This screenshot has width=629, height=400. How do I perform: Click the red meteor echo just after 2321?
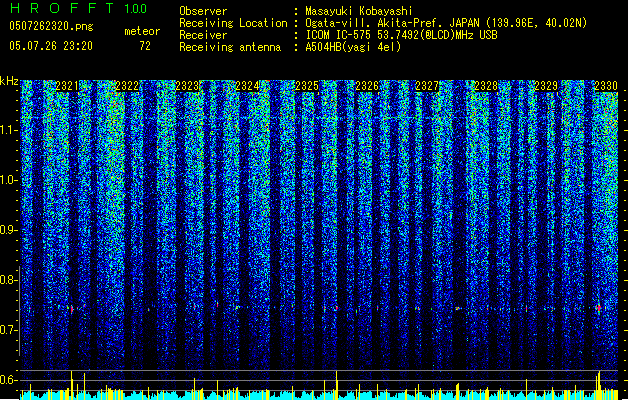pos(72,309)
